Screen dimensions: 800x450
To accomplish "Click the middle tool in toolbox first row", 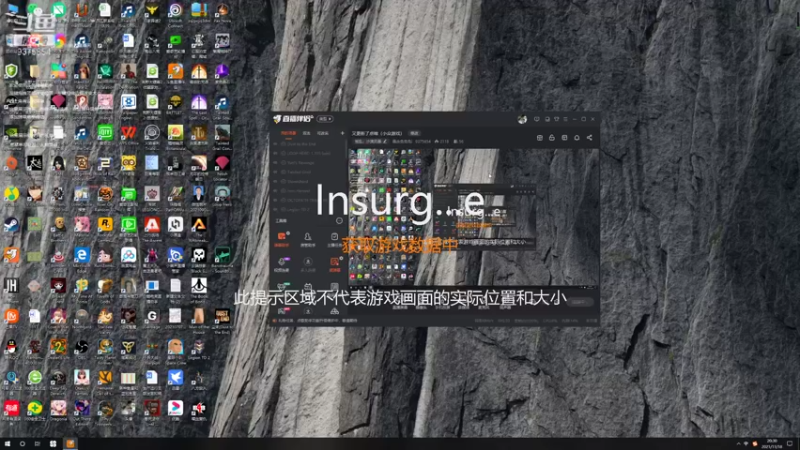I will (x=308, y=238).
